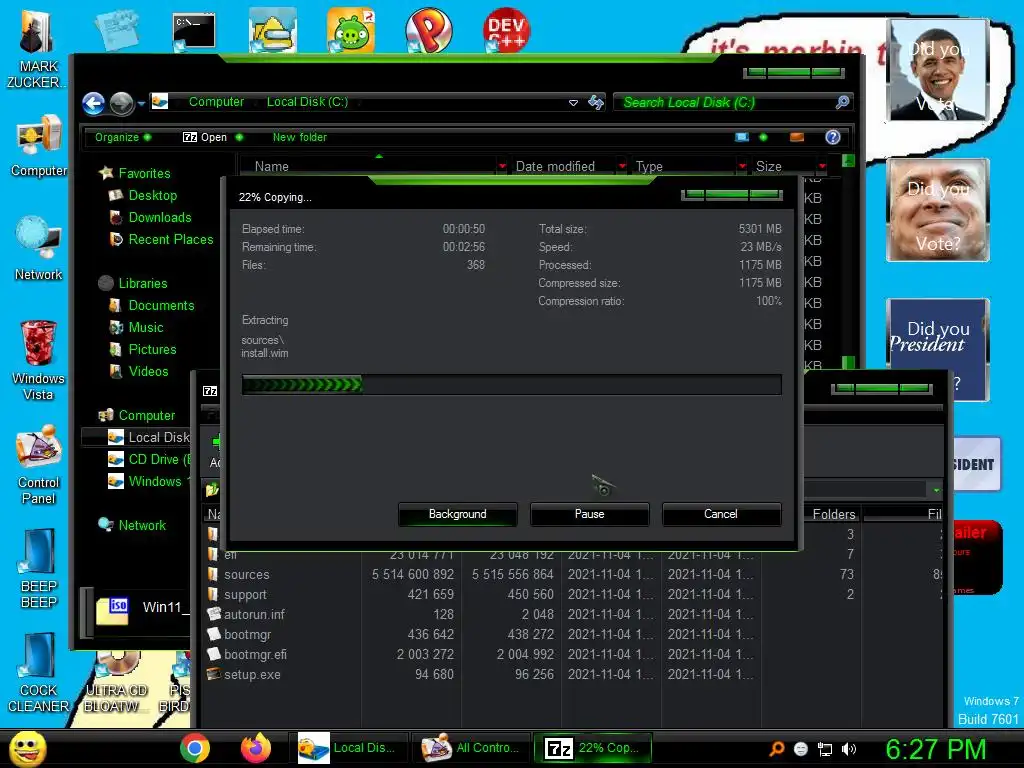Open the address bar history dropdown

point(573,103)
